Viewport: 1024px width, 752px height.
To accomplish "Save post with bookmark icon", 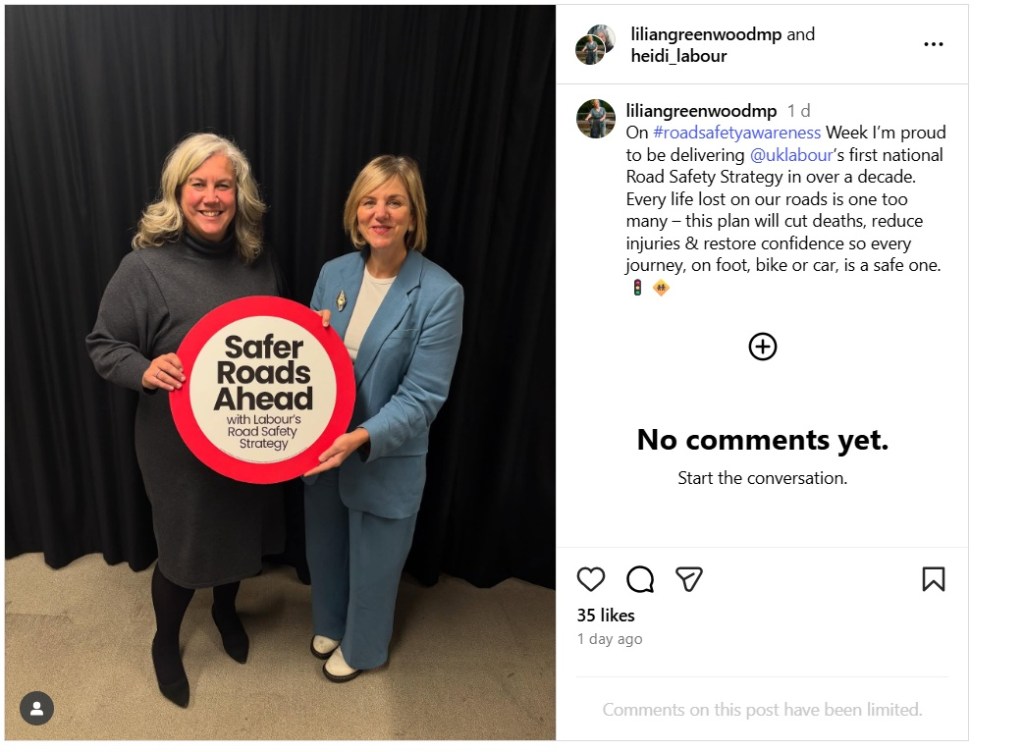I will tap(933, 579).
